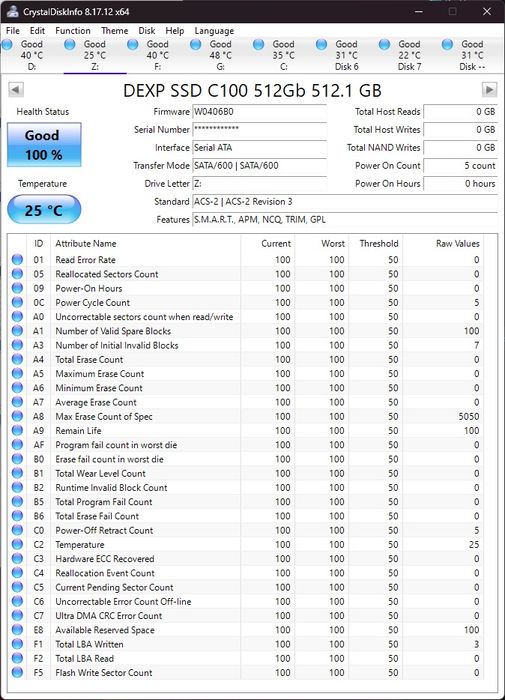
Task: Select the Program fail count in worst die row
Action: (246, 445)
